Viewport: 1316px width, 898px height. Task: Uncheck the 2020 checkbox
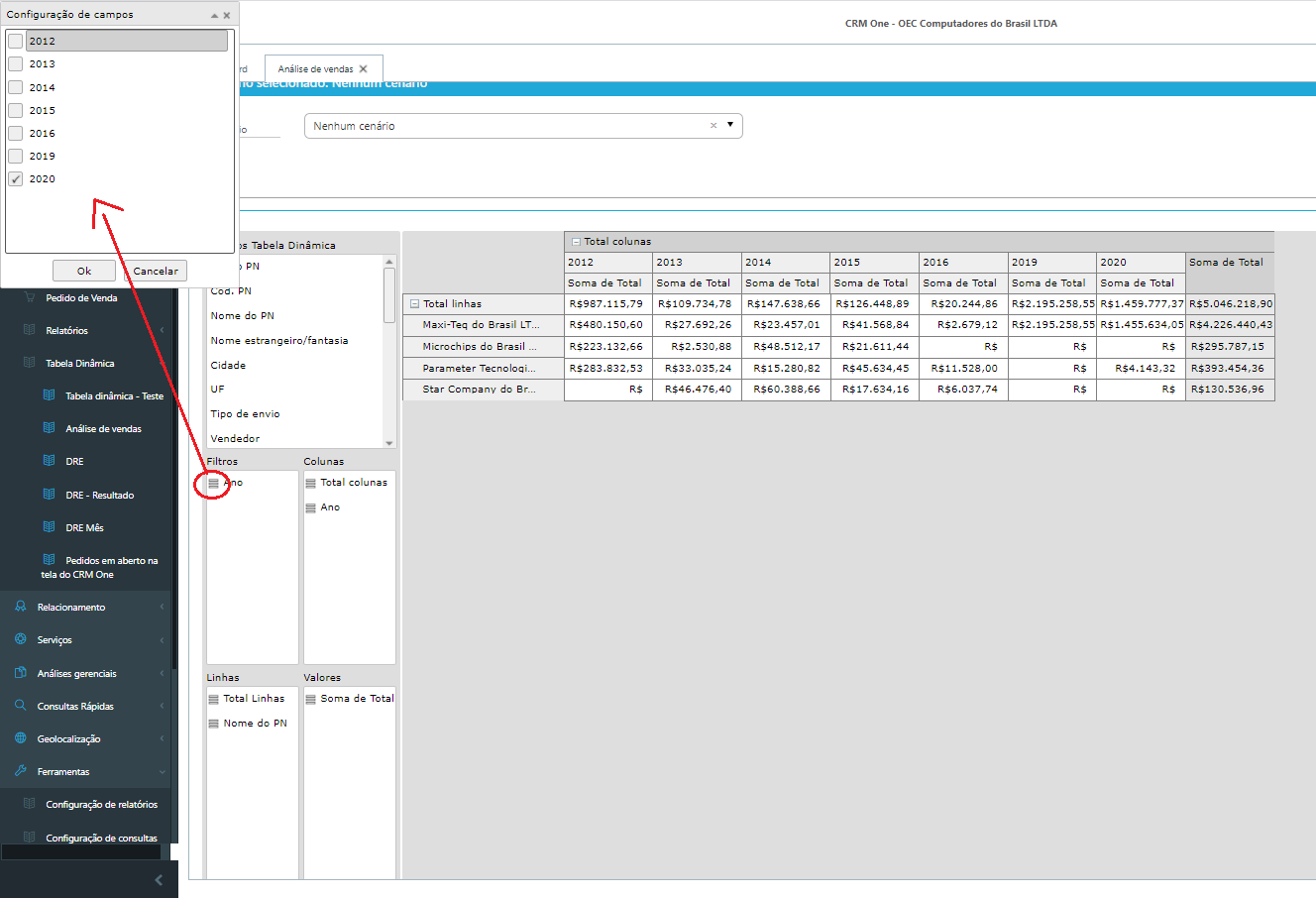(x=16, y=179)
